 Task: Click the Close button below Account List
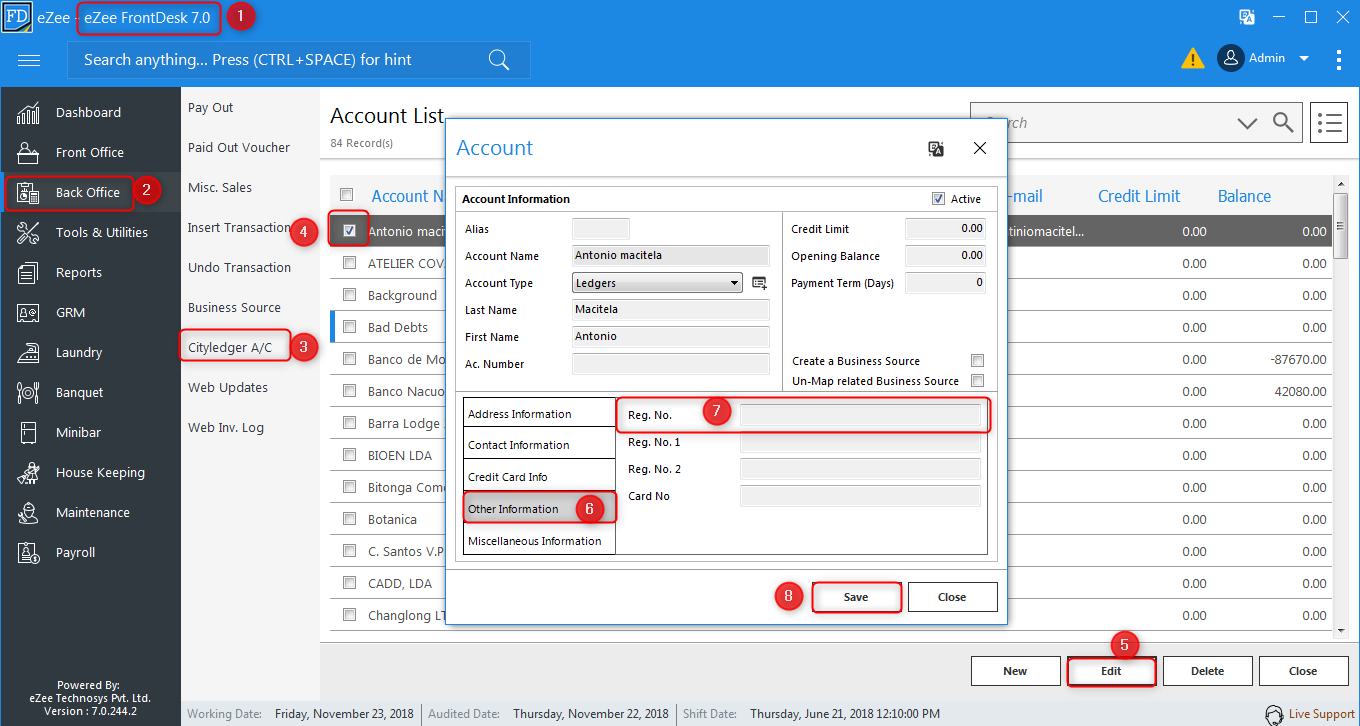(1303, 671)
